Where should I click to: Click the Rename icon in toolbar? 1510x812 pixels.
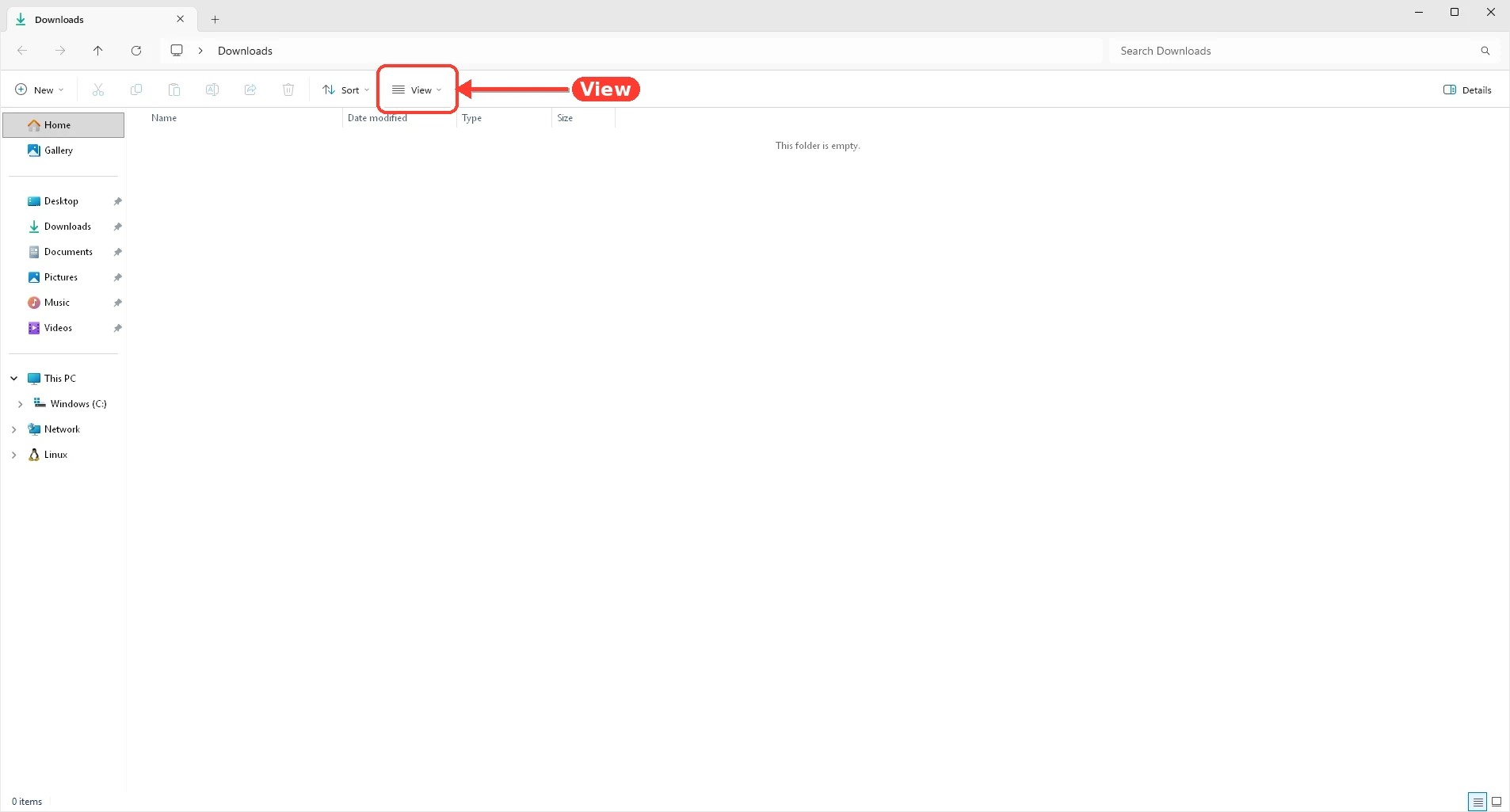point(212,90)
